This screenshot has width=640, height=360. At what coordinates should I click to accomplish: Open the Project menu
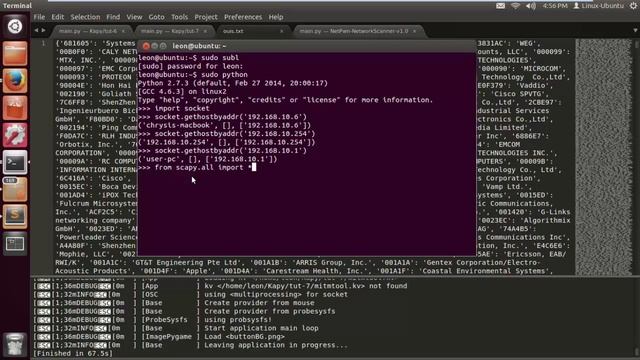(206, 17)
